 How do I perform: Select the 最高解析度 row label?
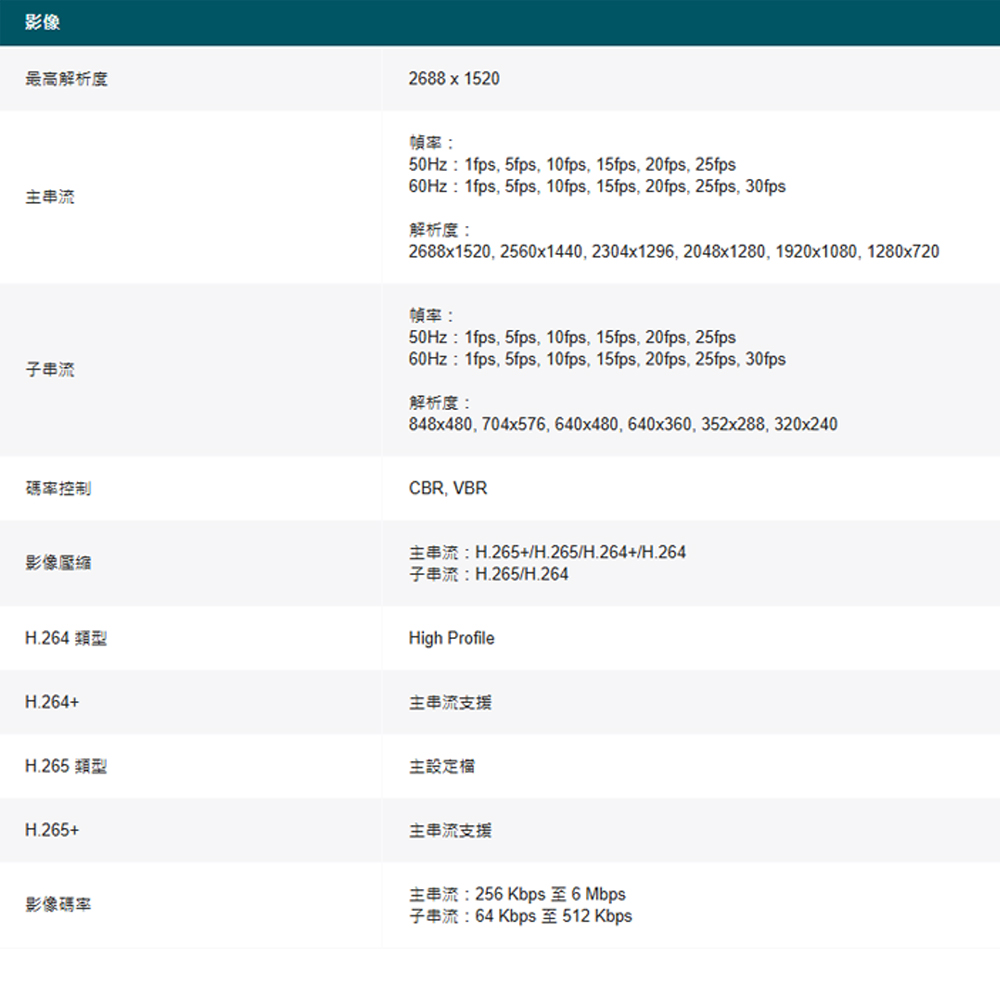[x=66, y=79]
